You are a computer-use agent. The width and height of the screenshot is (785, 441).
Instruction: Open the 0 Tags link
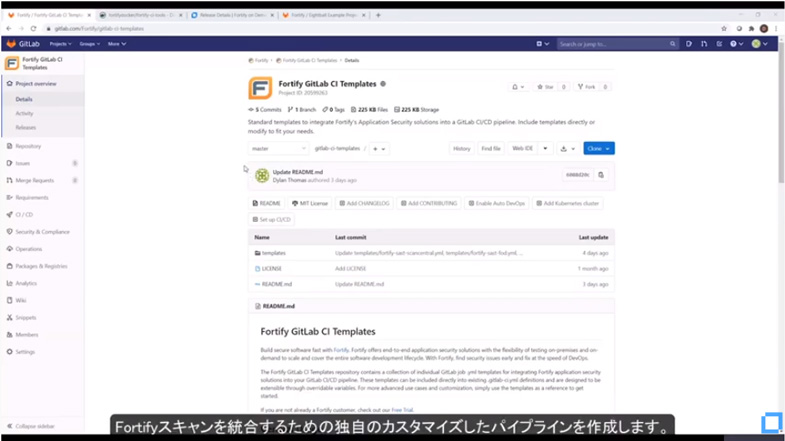[333, 110]
